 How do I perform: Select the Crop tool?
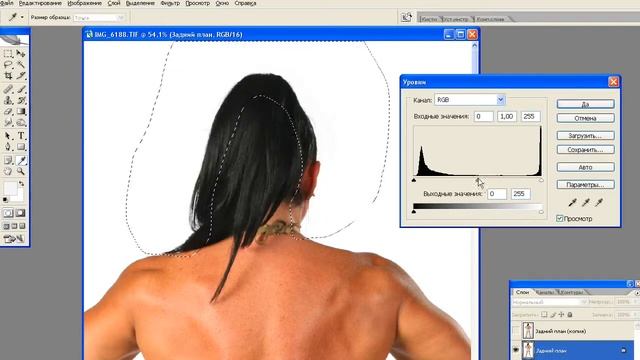tap(8, 76)
